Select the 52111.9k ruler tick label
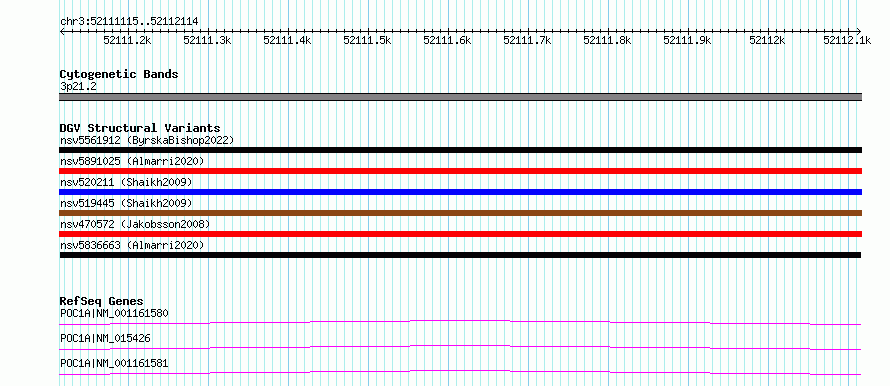The height and width of the screenshot is (386, 890). point(688,40)
